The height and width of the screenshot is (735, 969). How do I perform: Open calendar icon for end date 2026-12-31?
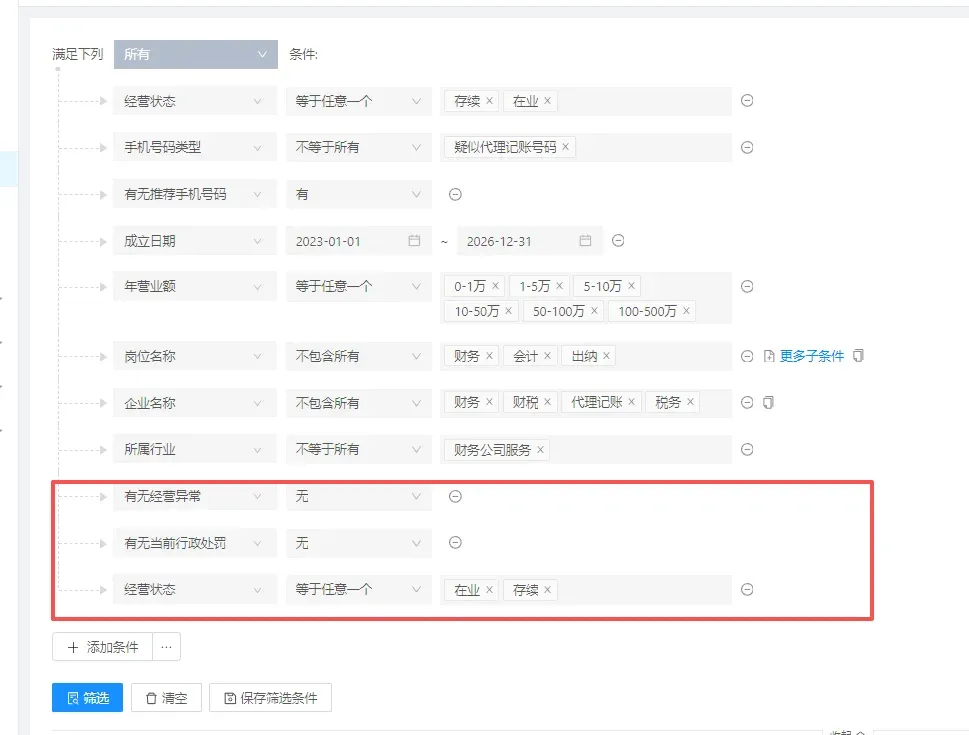[x=585, y=240]
